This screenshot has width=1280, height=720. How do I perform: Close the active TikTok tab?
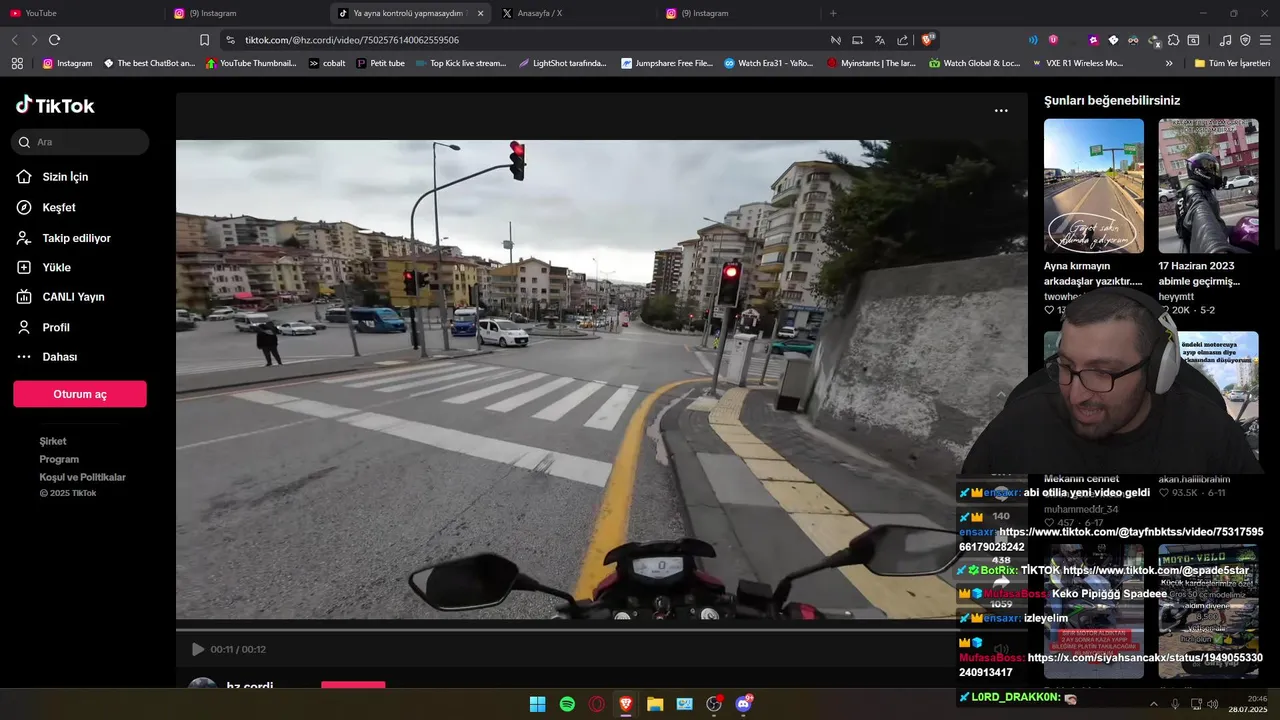pyautogui.click(x=481, y=13)
